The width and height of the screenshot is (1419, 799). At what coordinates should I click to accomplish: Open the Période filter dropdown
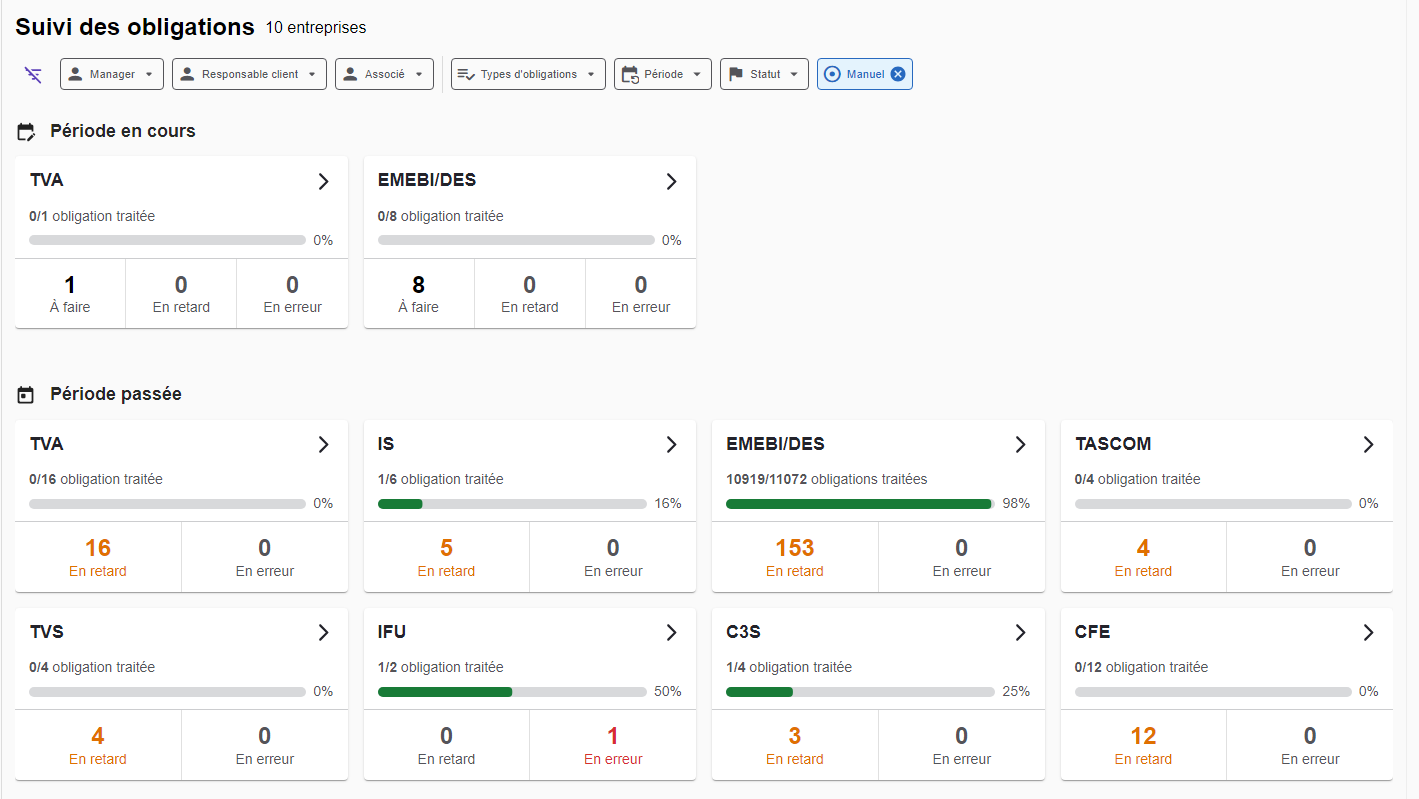(663, 74)
